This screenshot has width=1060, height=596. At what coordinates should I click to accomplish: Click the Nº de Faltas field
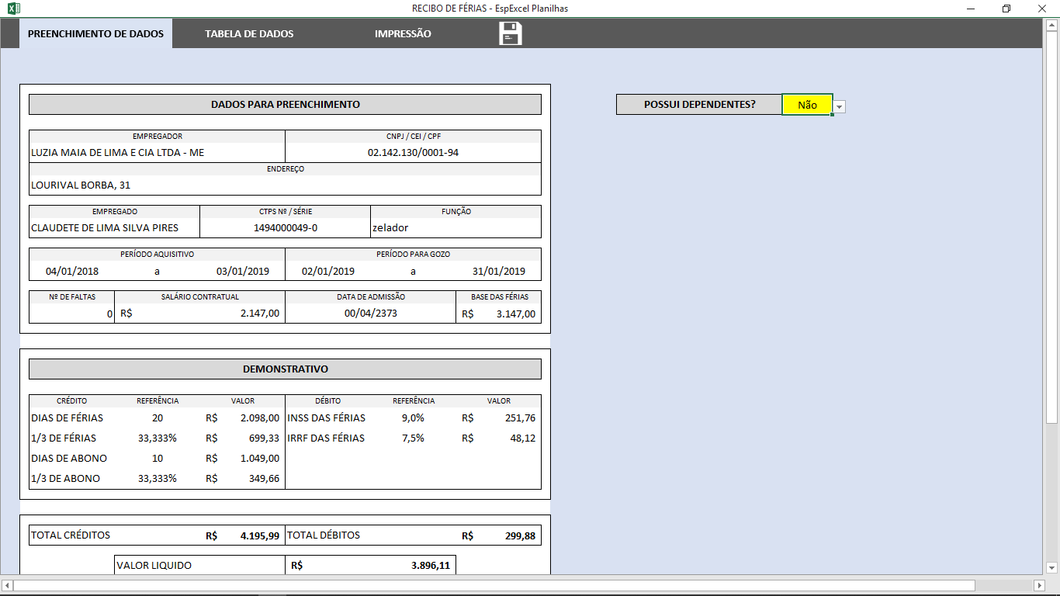72,313
